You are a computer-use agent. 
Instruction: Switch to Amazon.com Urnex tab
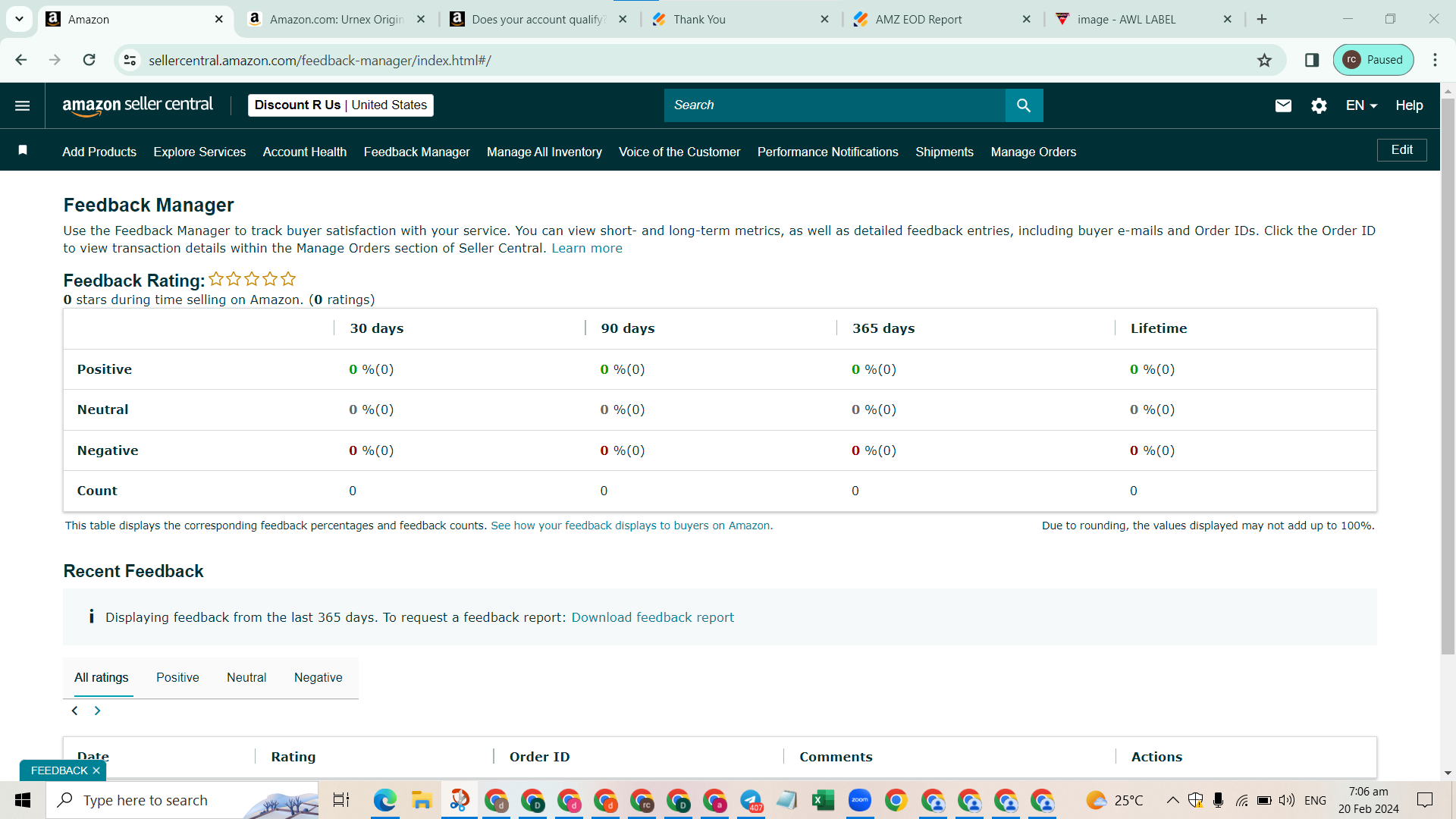pyautogui.click(x=337, y=19)
